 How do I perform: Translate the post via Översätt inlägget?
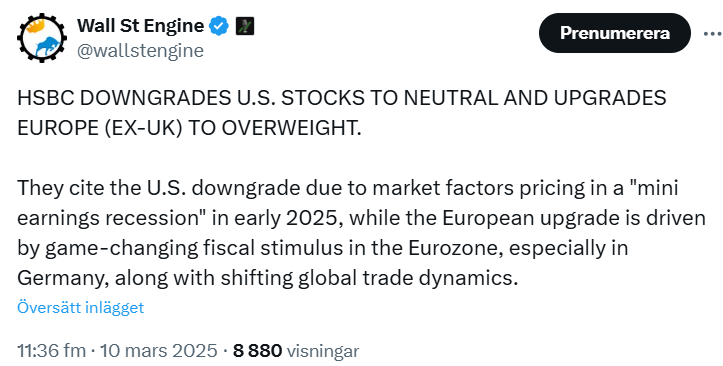tap(81, 307)
